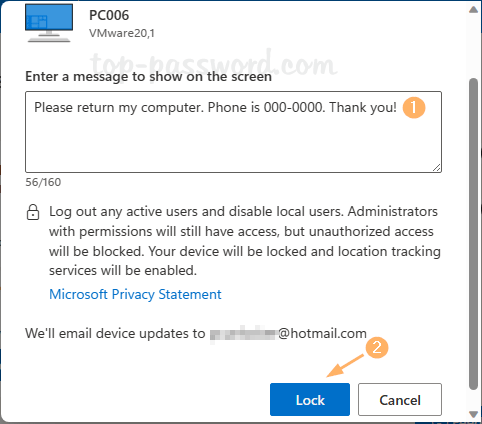
Task: Click the orange number 2 badge
Action: [x=377, y=348]
